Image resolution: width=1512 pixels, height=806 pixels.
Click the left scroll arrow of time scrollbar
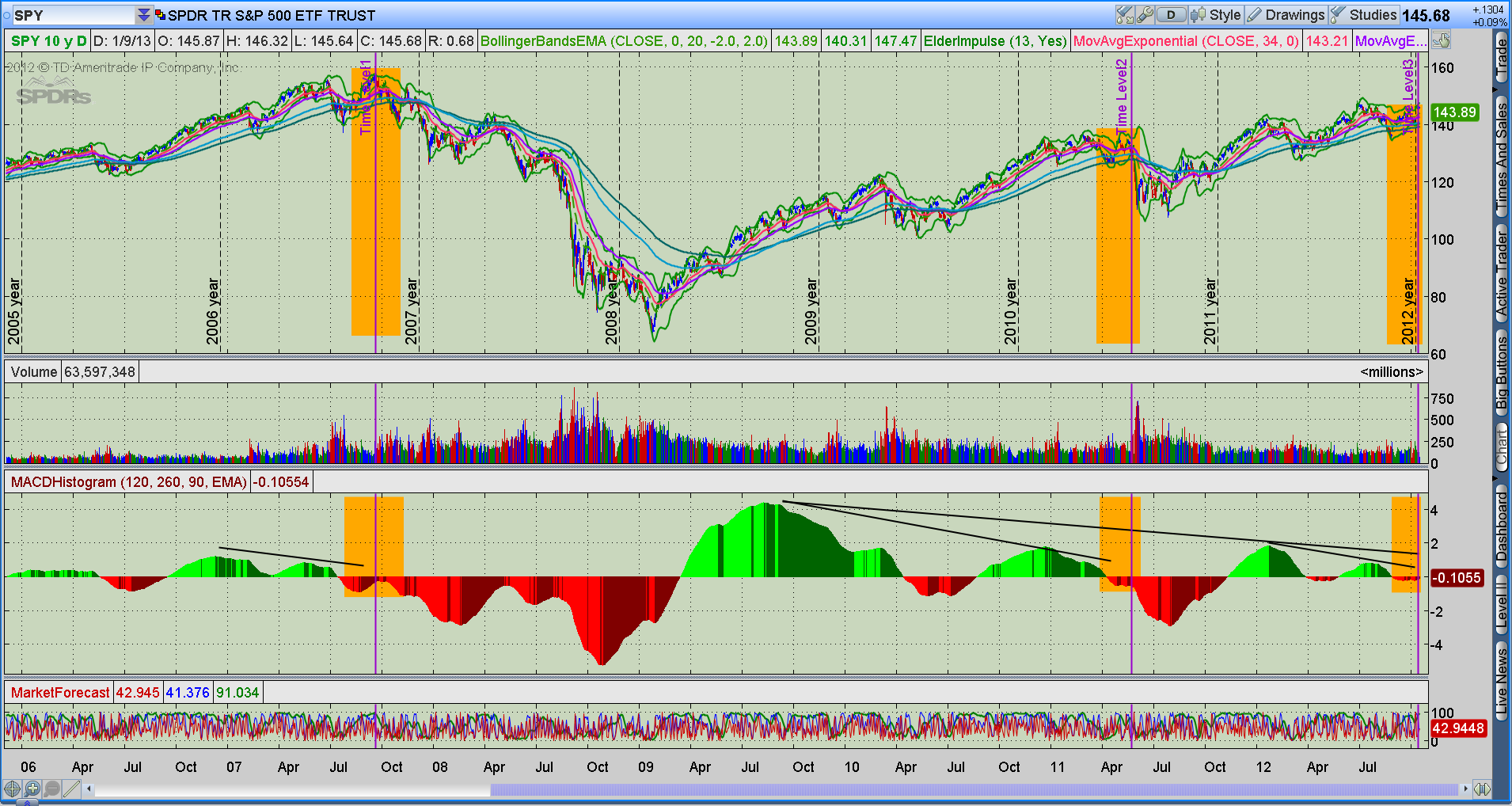tap(89, 789)
